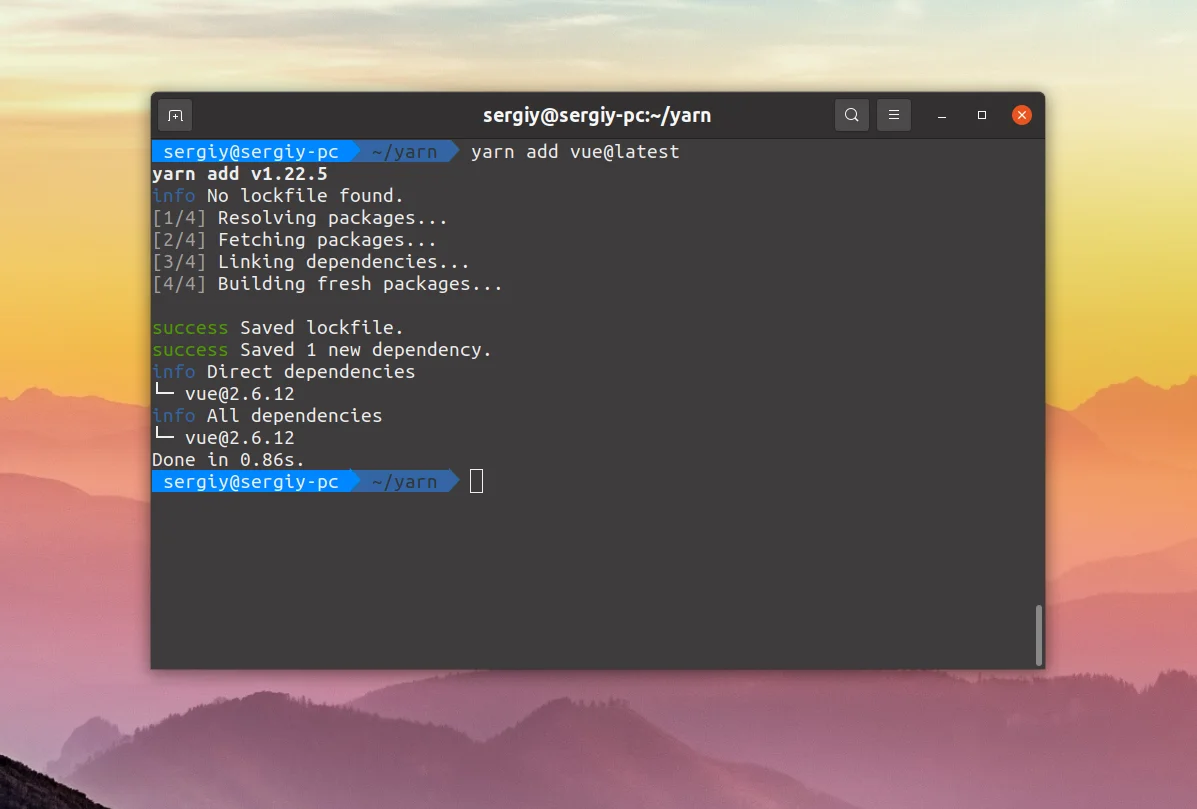Image resolution: width=1197 pixels, height=809 pixels.
Task: Click the line yarn add v1.22.5
Action: tap(240, 174)
